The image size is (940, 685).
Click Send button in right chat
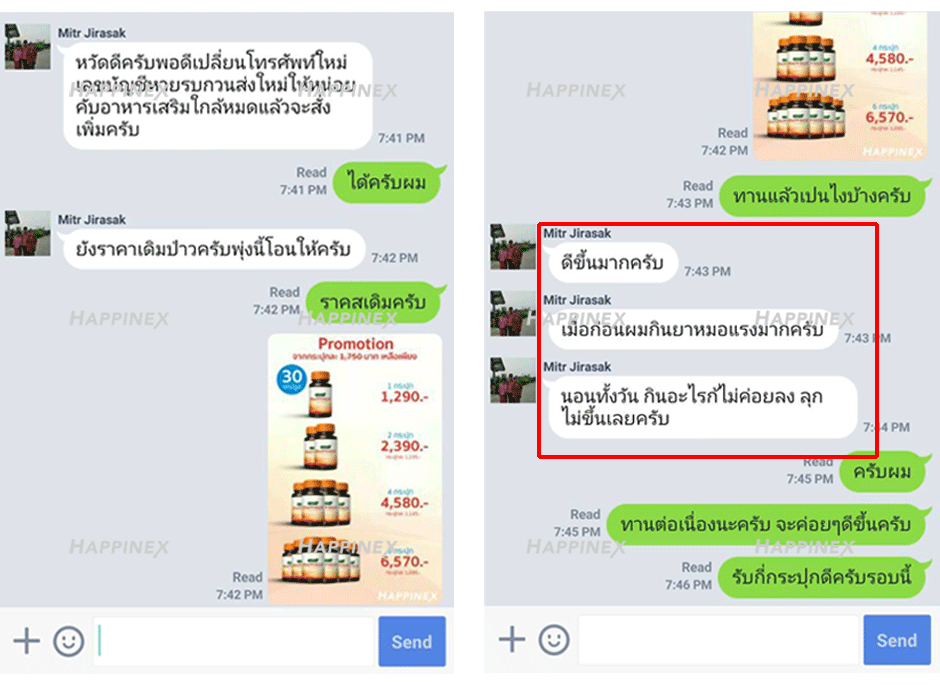[x=897, y=639]
